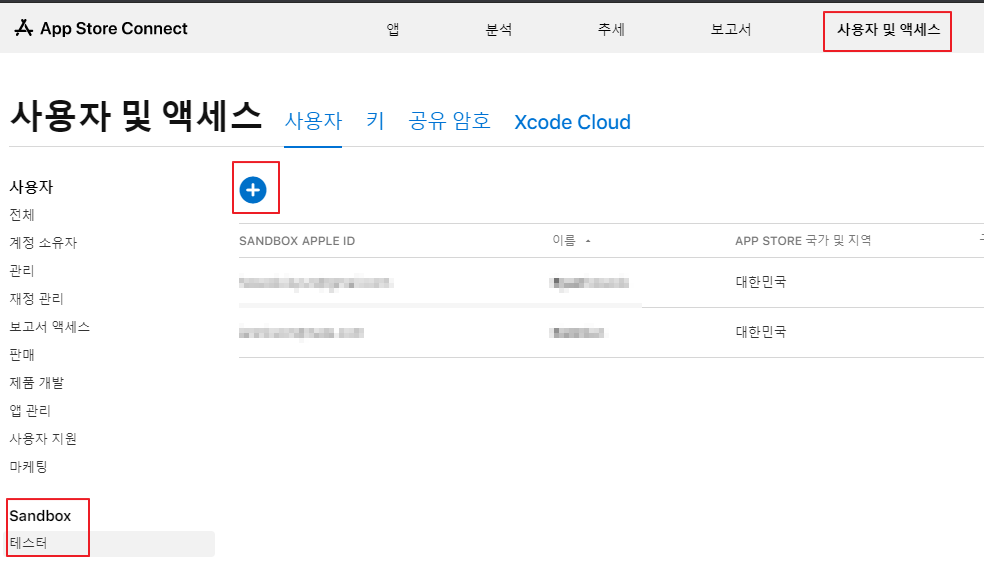Select the 판매 role filter

[x=22, y=354]
